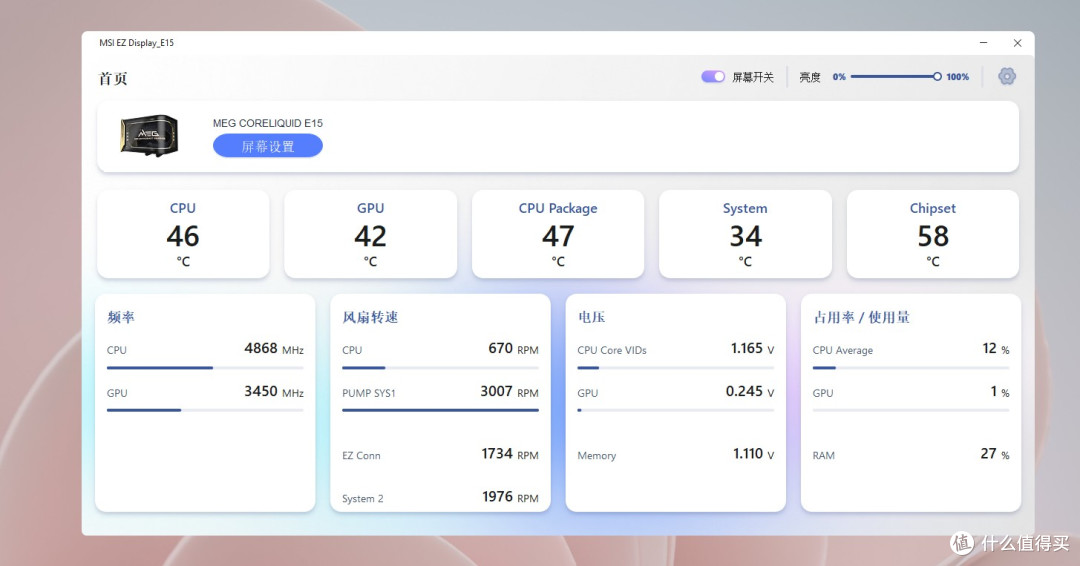The image size is (1080, 566).
Task: Click the brightness slider handle
Action: pyautogui.click(x=937, y=76)
